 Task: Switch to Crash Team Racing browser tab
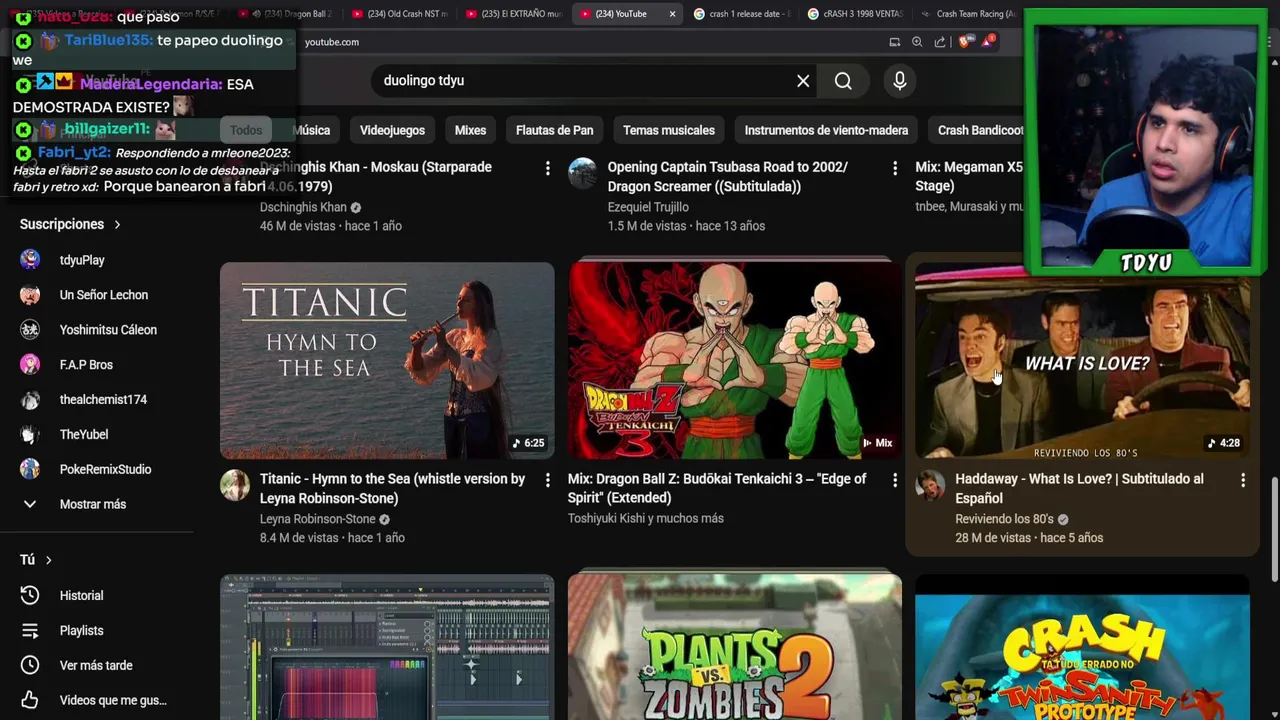tap(968, 14)
